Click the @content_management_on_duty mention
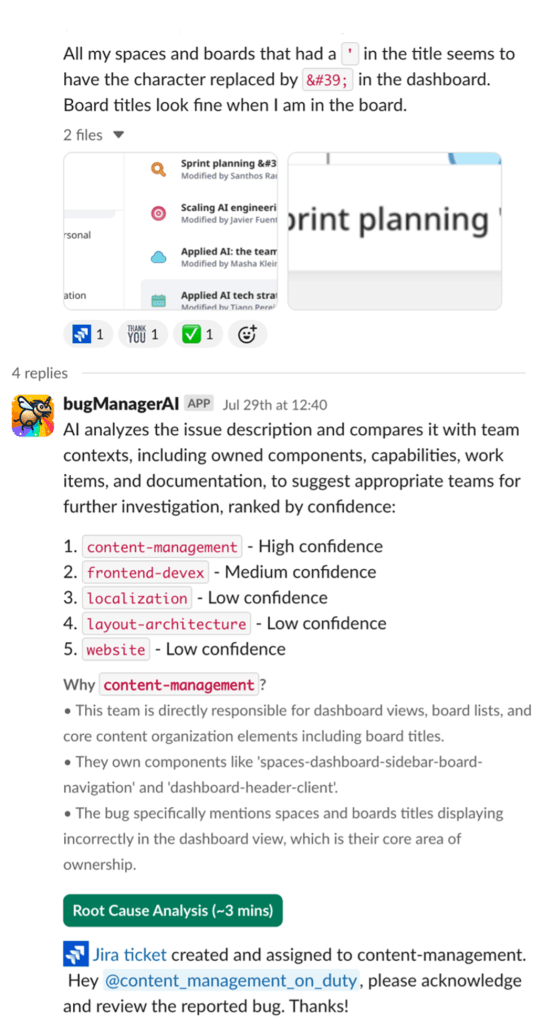The height and width of the screenshot is (1024, 542). [231, 980]
